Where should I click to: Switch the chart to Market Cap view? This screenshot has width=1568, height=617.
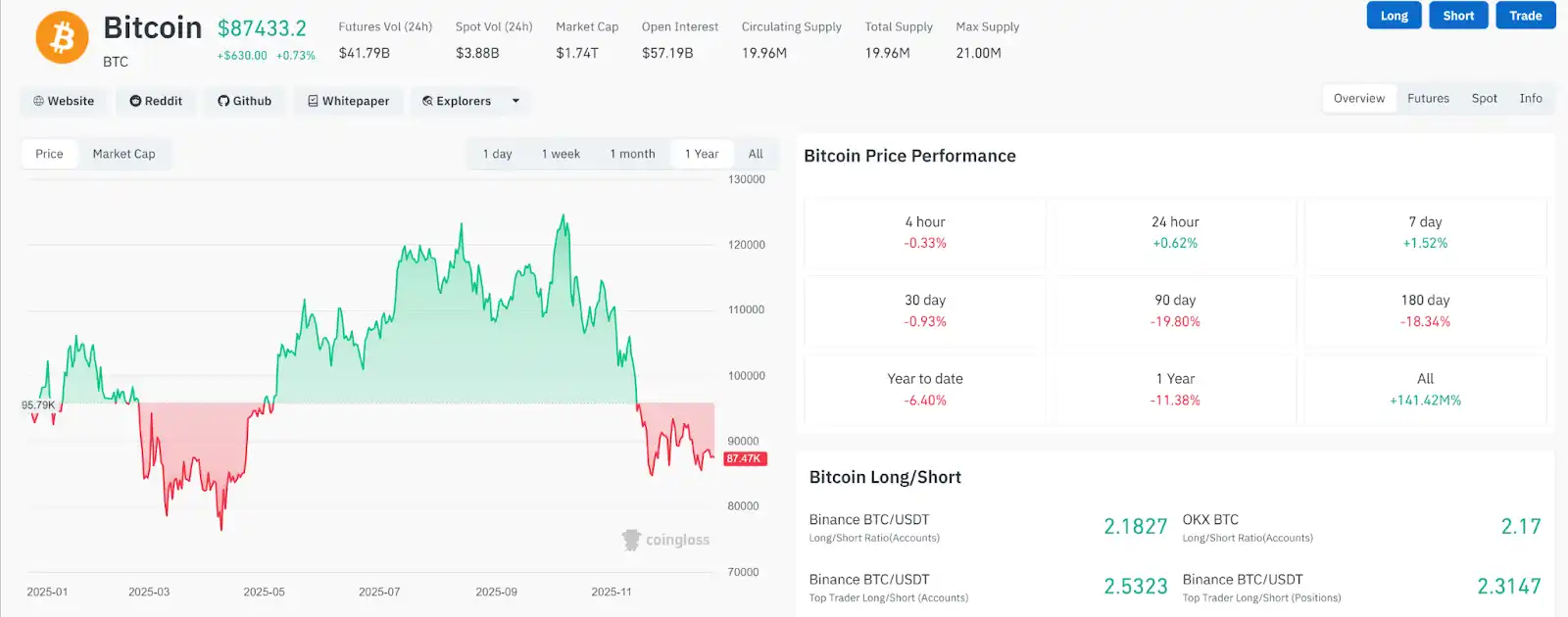click(x=124, y=154)
